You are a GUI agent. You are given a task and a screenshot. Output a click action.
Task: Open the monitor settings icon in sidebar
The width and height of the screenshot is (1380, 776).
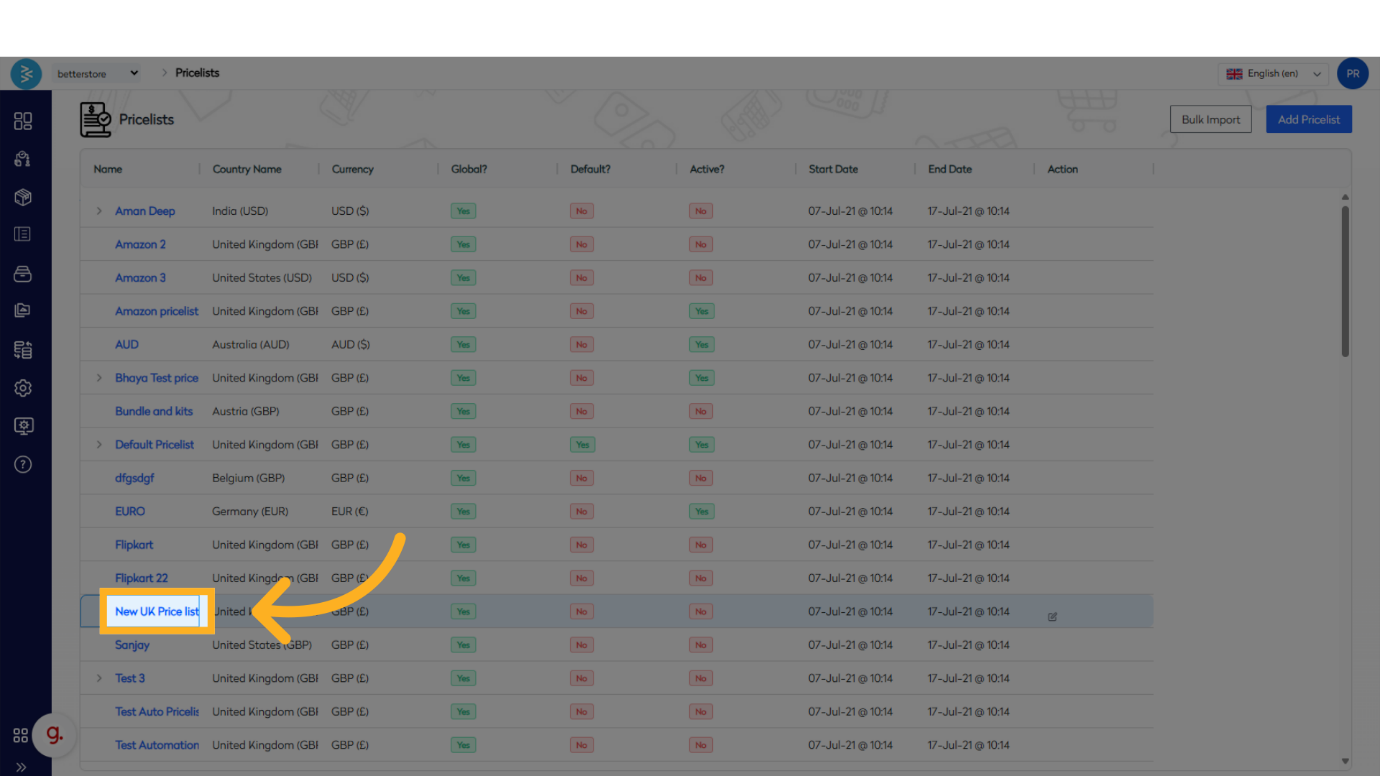[23, 426]
